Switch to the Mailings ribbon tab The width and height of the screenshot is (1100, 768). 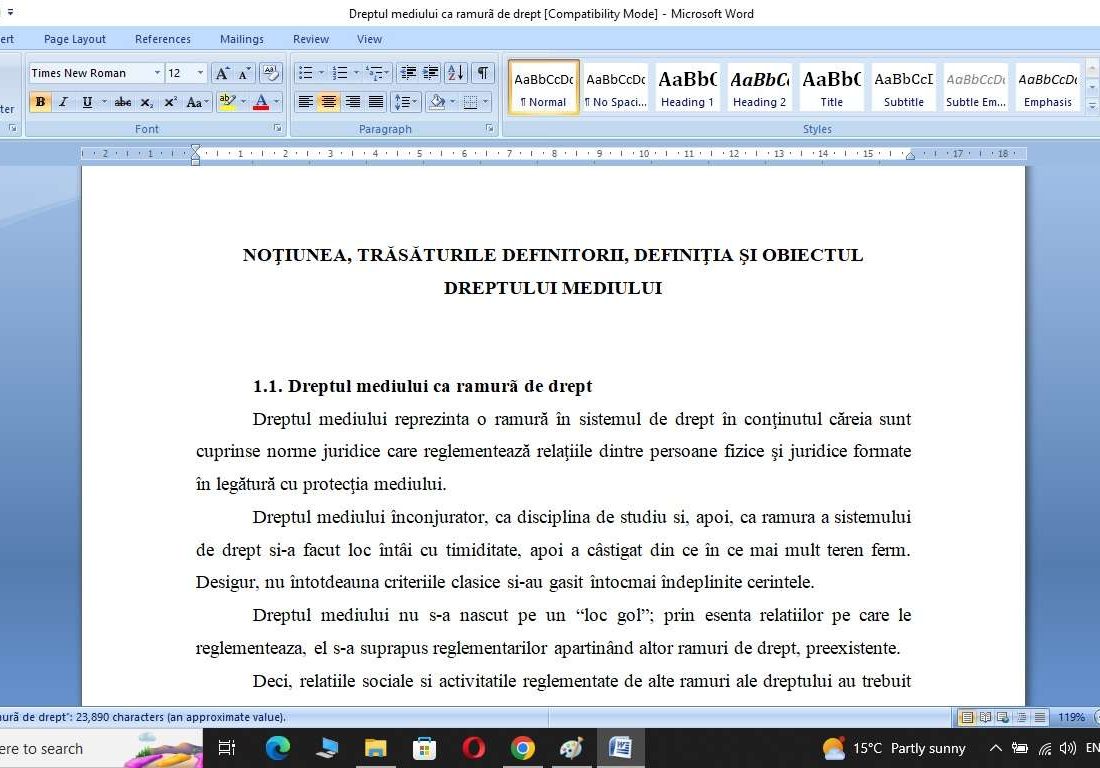pos(241,39)
